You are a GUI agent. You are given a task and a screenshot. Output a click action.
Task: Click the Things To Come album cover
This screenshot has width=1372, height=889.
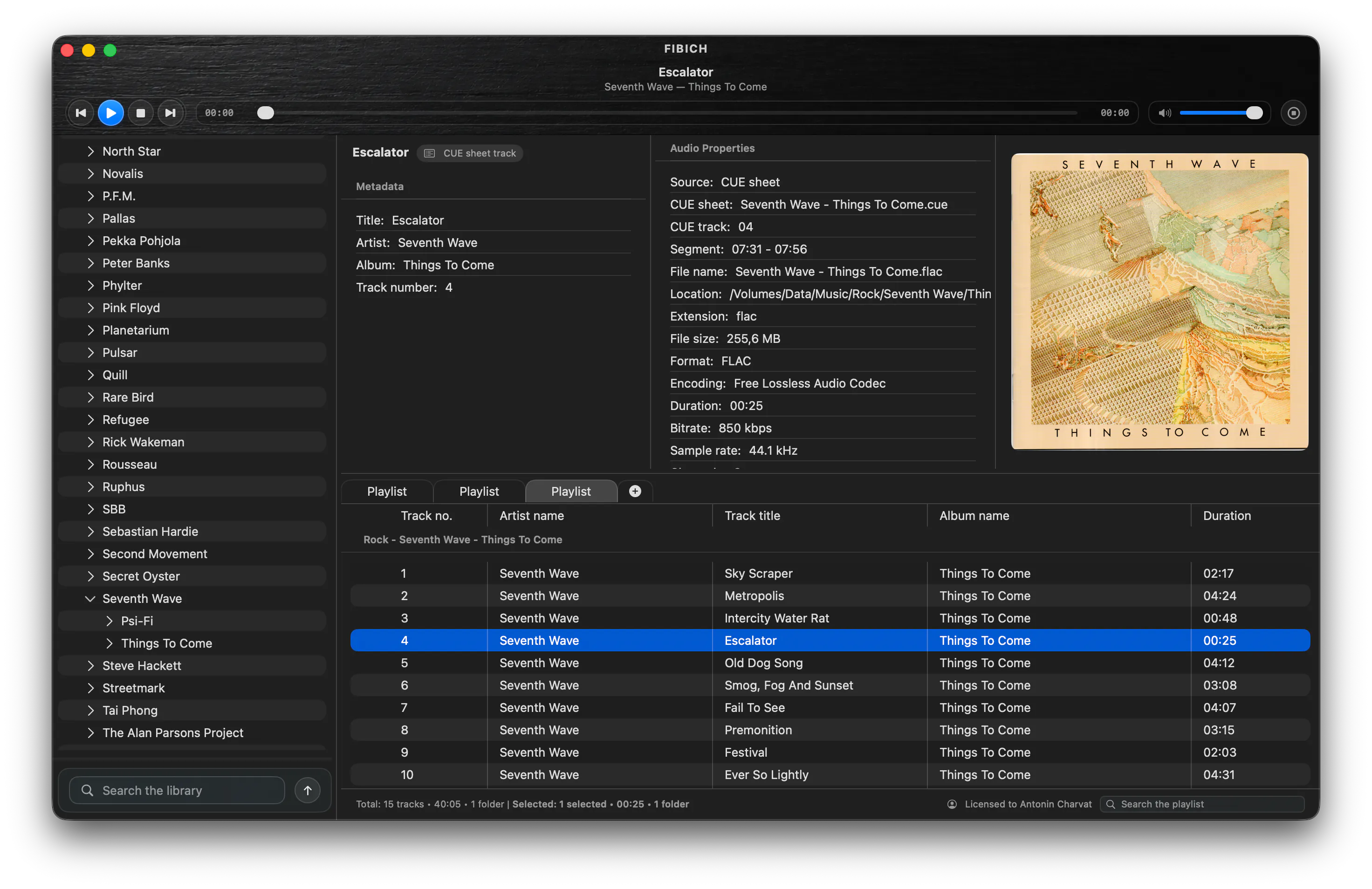coord(1159,301)
